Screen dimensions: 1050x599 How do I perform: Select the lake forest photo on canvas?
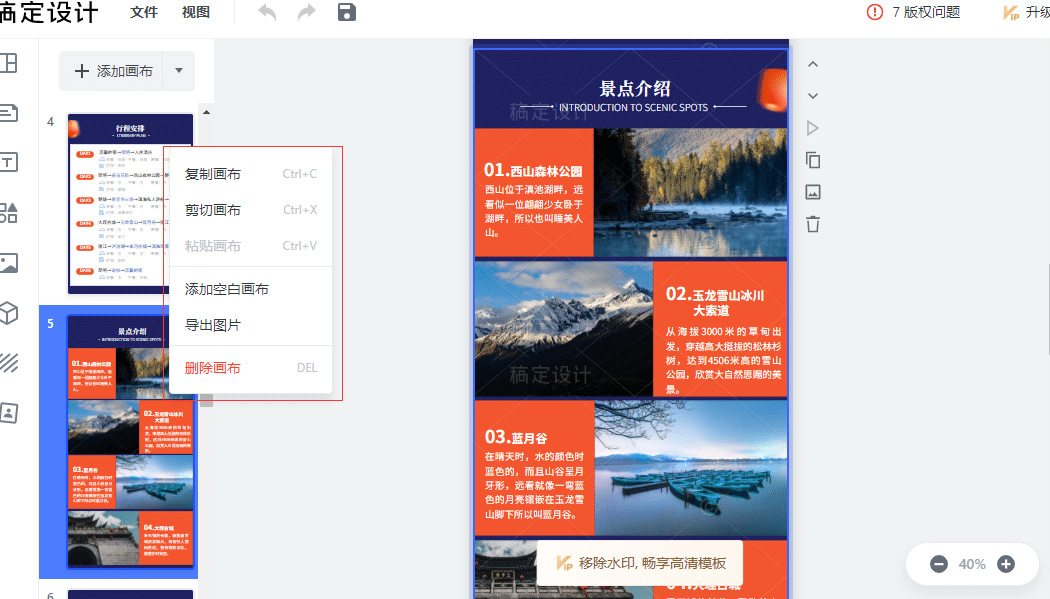[x=690, y=193]
